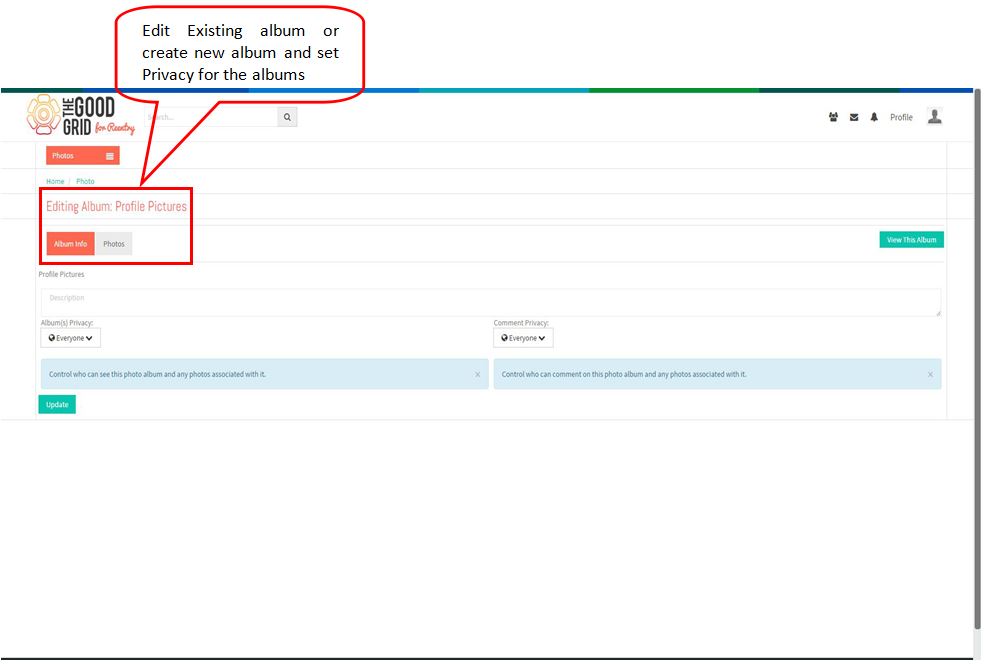Click the Update button
The width and height of the screenshot is (984, 664).
tap(57, 405)
